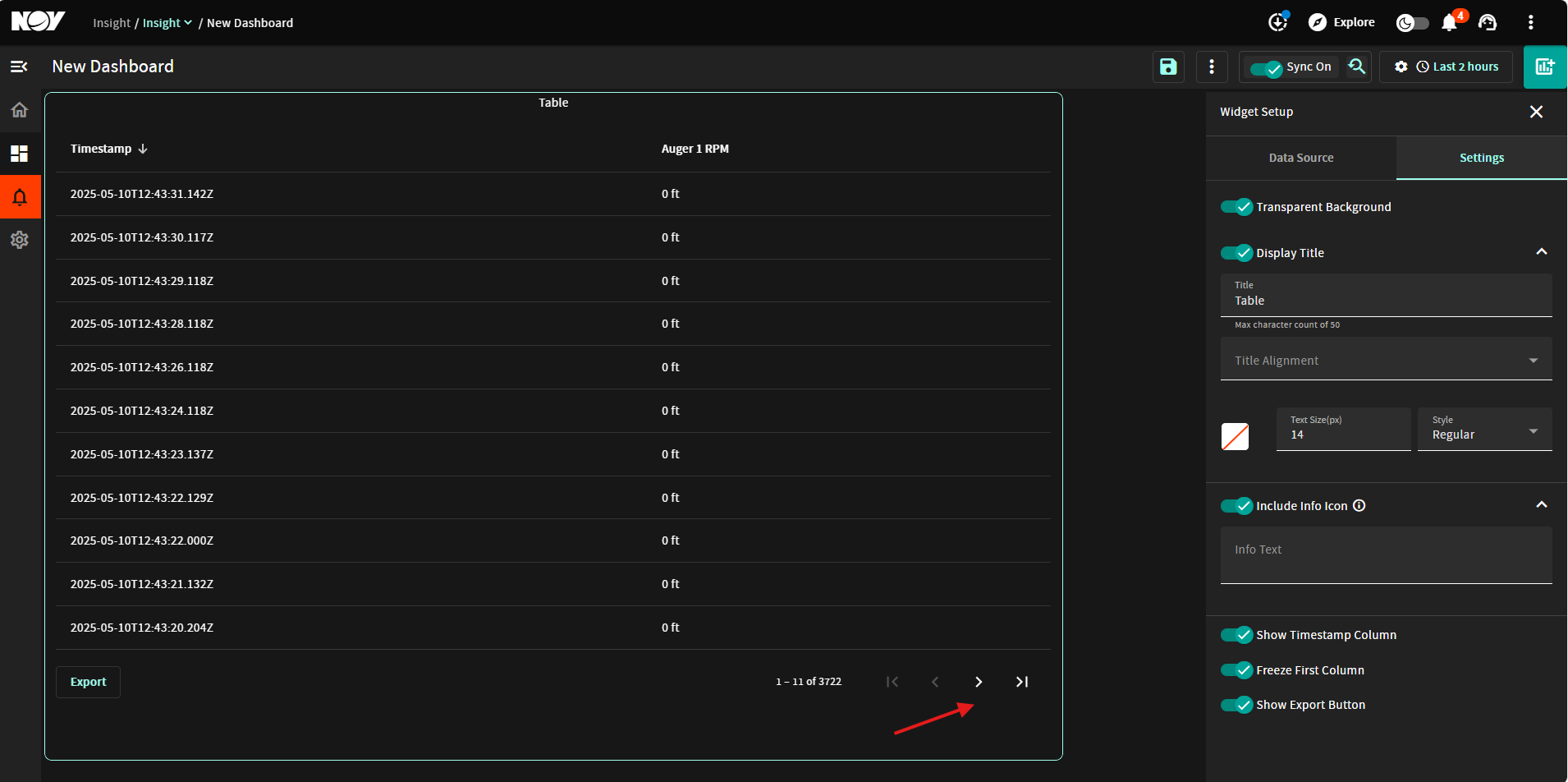Click the first Insight breadcrumb link
The image size is (1568, 782).
112,23
